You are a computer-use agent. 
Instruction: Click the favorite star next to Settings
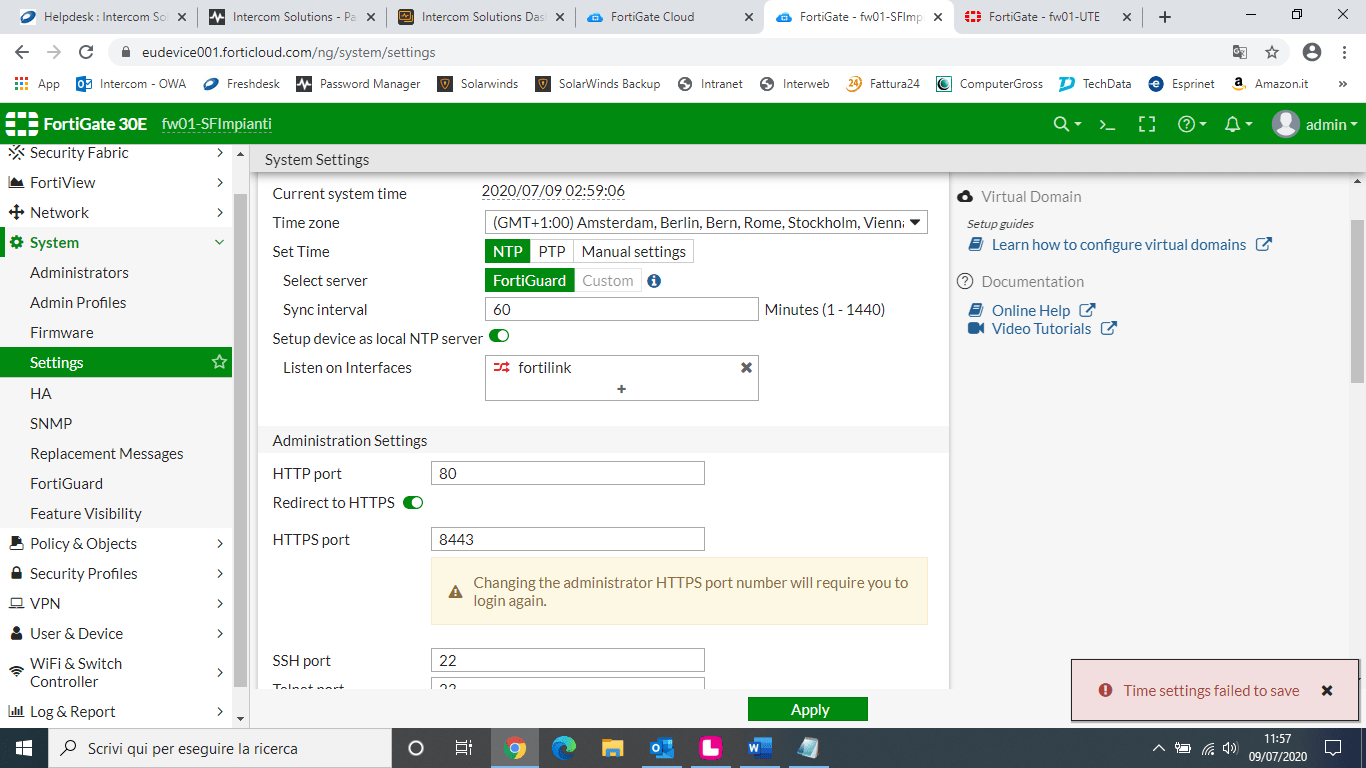coord(219,362)
